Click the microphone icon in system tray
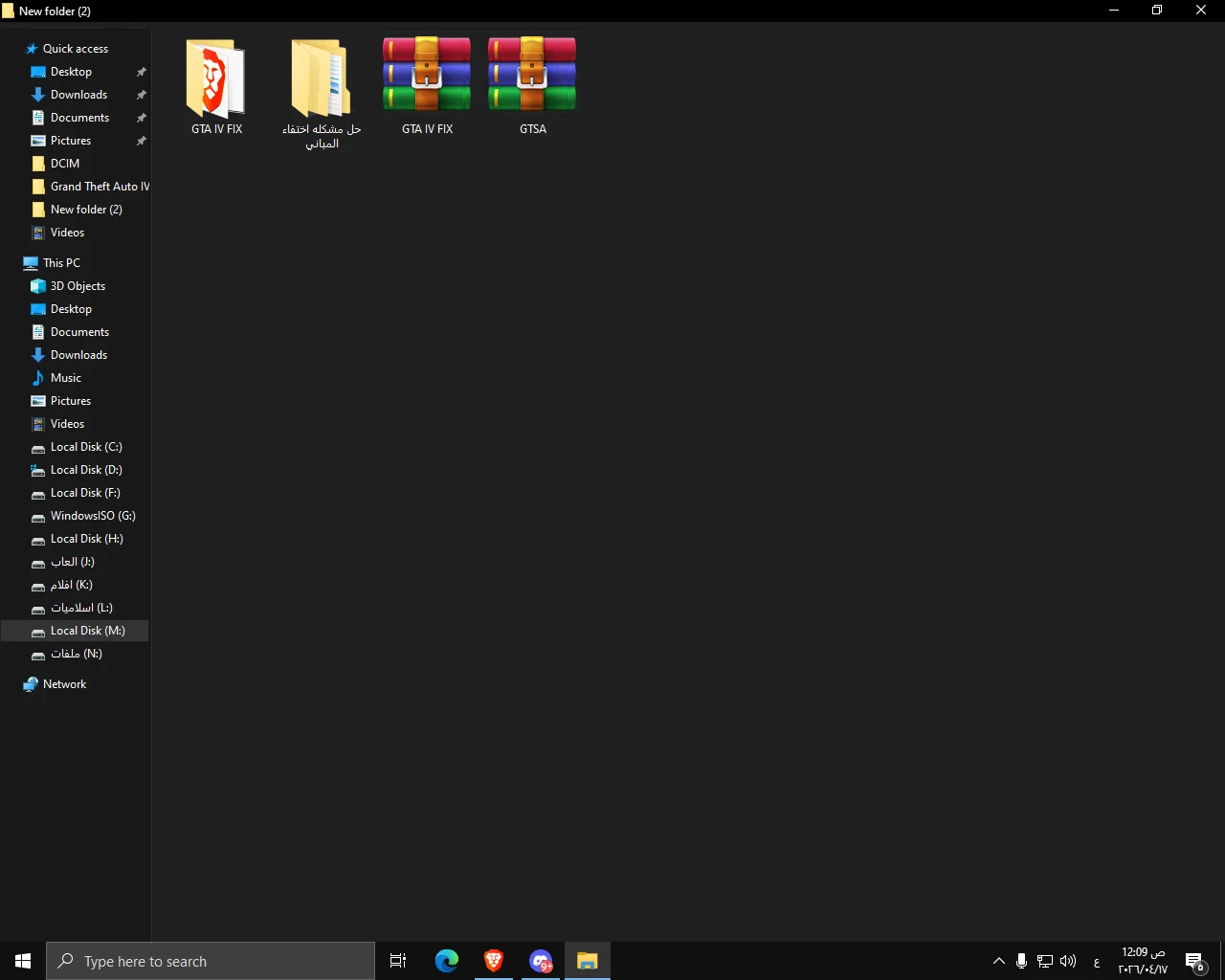 tap(1021, 961)
